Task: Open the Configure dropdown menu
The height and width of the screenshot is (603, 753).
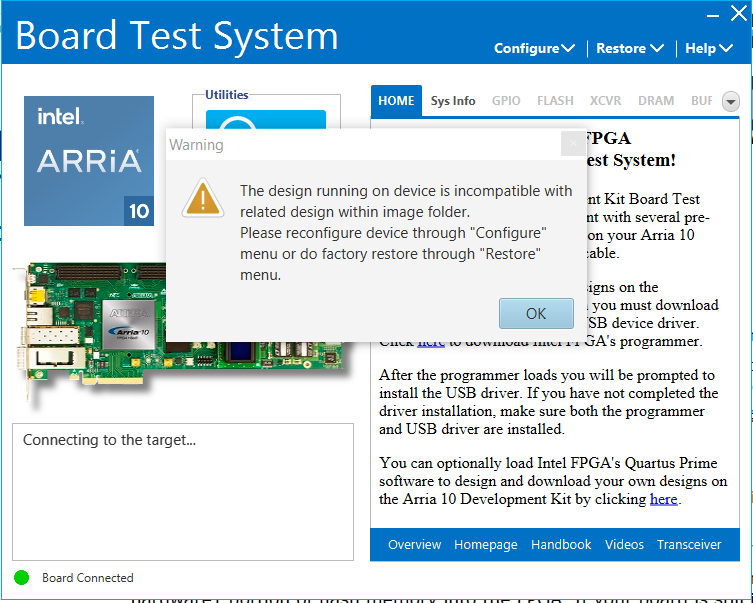Action: [x=534, y=48]
